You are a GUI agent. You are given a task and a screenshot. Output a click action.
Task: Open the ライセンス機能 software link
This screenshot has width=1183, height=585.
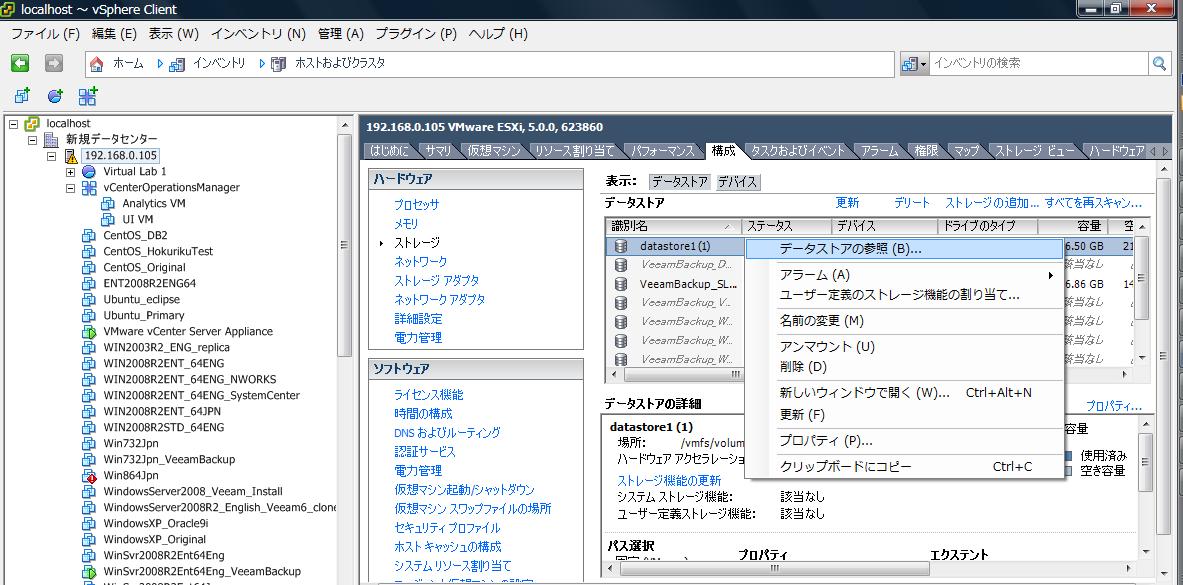coord(429,395)
